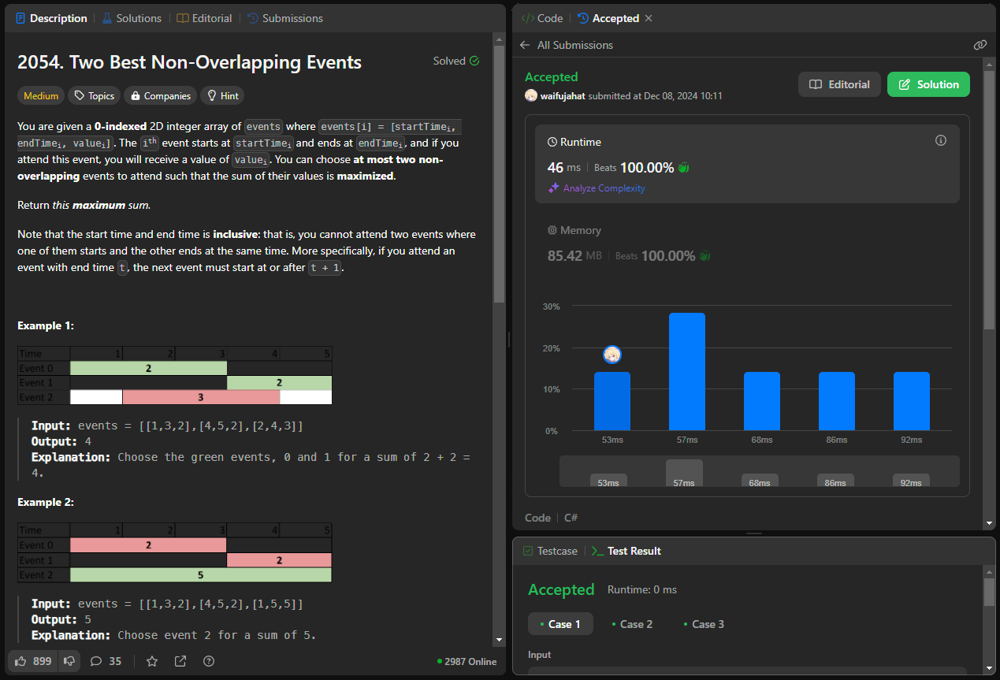Open the Code tab
1000x680 pixels.
click(542, 18)
